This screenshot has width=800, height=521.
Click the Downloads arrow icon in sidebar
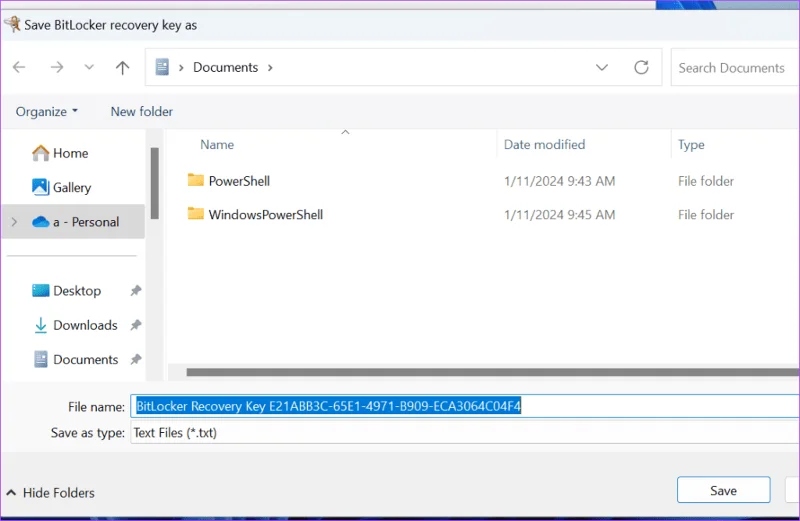click(x=40, y=326)
